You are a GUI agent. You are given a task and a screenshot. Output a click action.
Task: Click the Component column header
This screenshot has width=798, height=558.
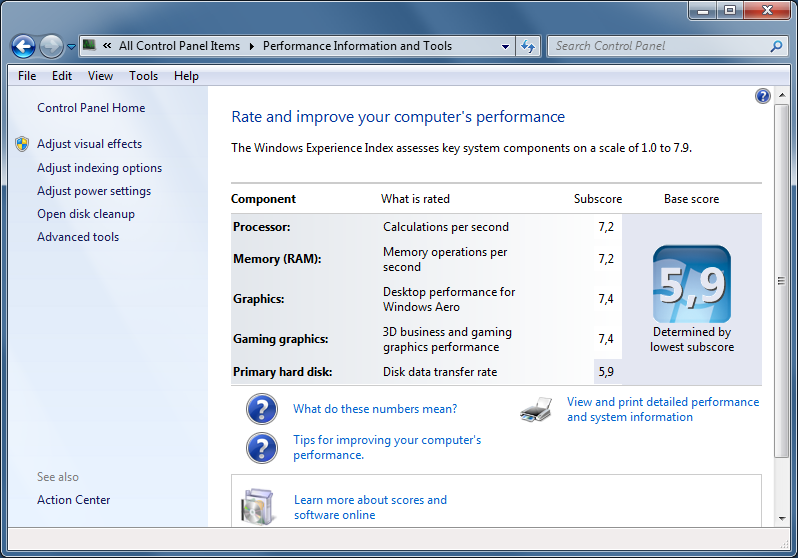pos(263,199)
